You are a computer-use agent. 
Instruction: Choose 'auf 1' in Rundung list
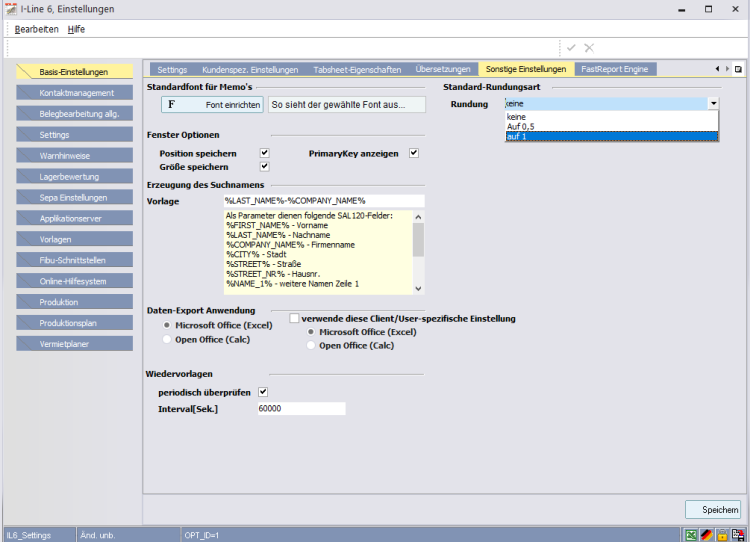[612, 136]
